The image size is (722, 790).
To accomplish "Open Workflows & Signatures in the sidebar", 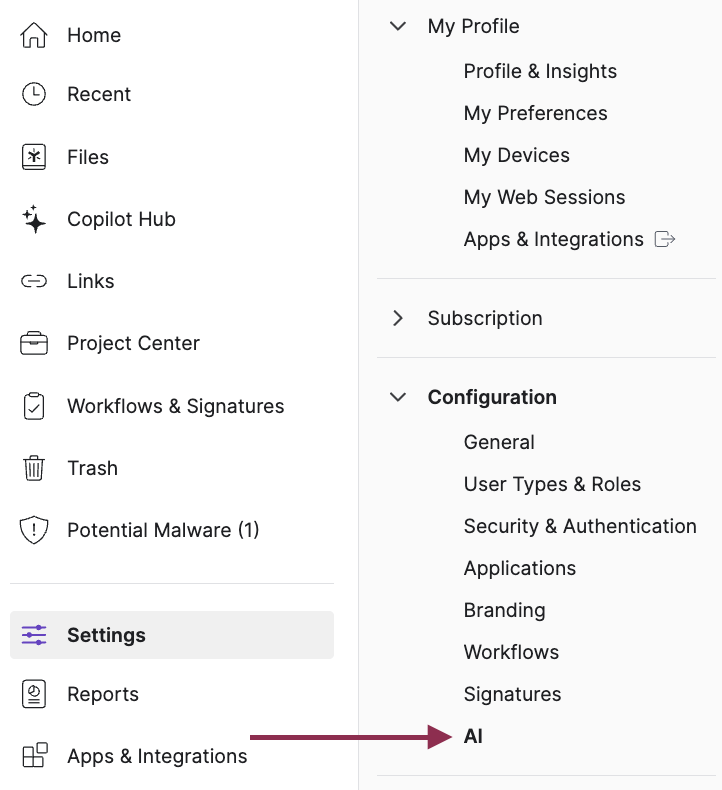I will pyautogui.click(x=175, y=406).
